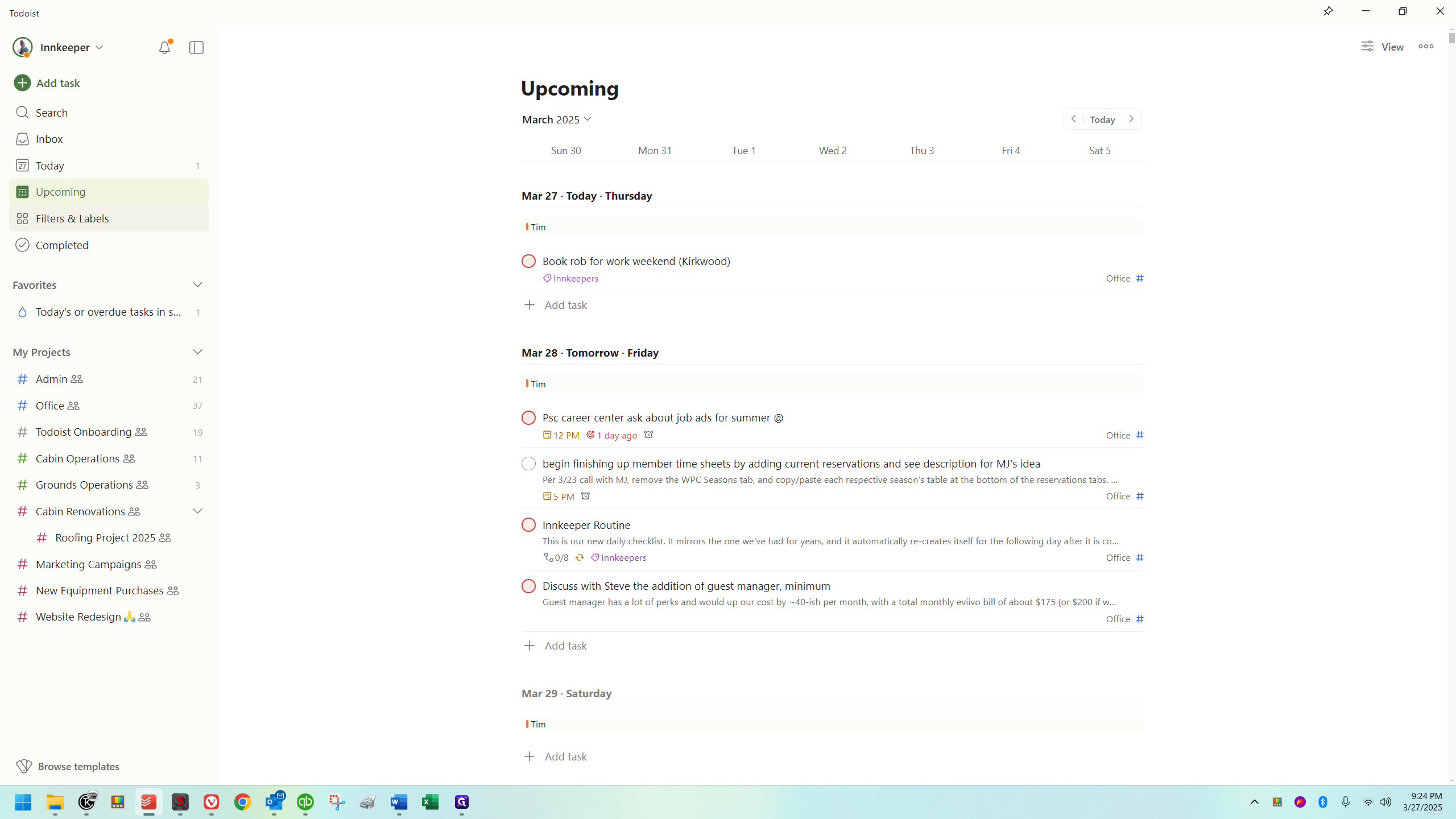Viewport: 1456px width, 819px height.
Task: Select Mon 31 in the week strip
Action: coord(655,150)
